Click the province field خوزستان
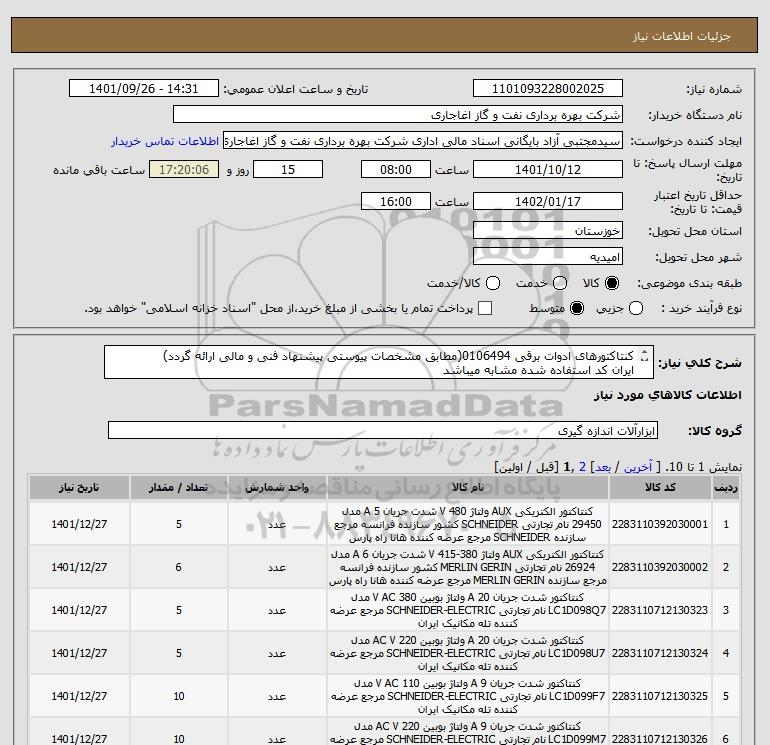This screenshot has width=770, height=745. point(548,230)
